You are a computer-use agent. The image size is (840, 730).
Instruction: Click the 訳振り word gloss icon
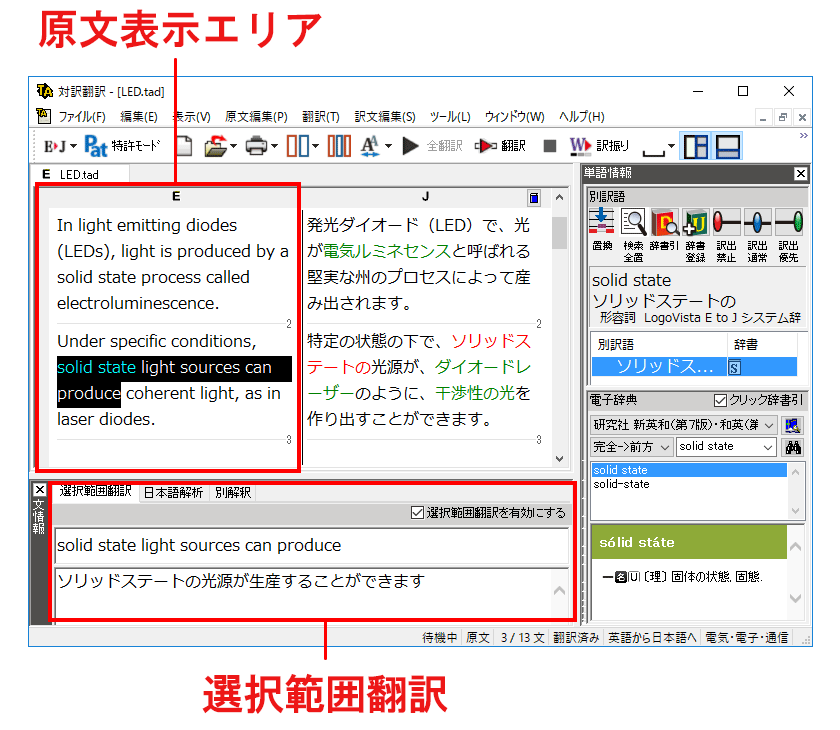pos(581,146)
